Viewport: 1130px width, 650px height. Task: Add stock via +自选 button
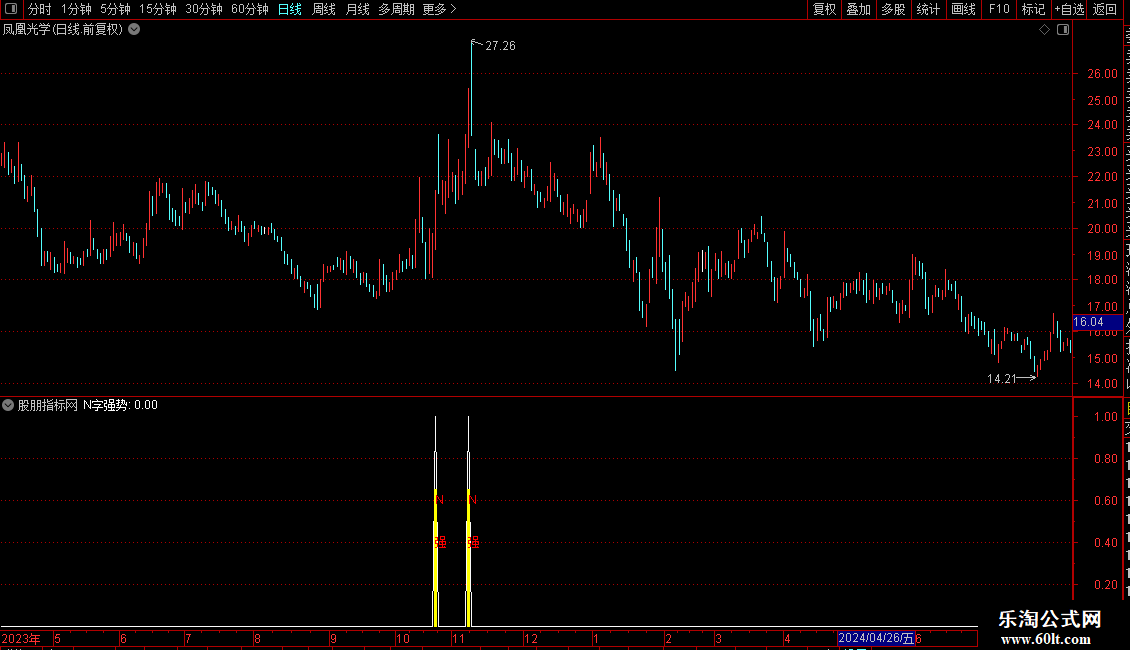pos(1069,9)
